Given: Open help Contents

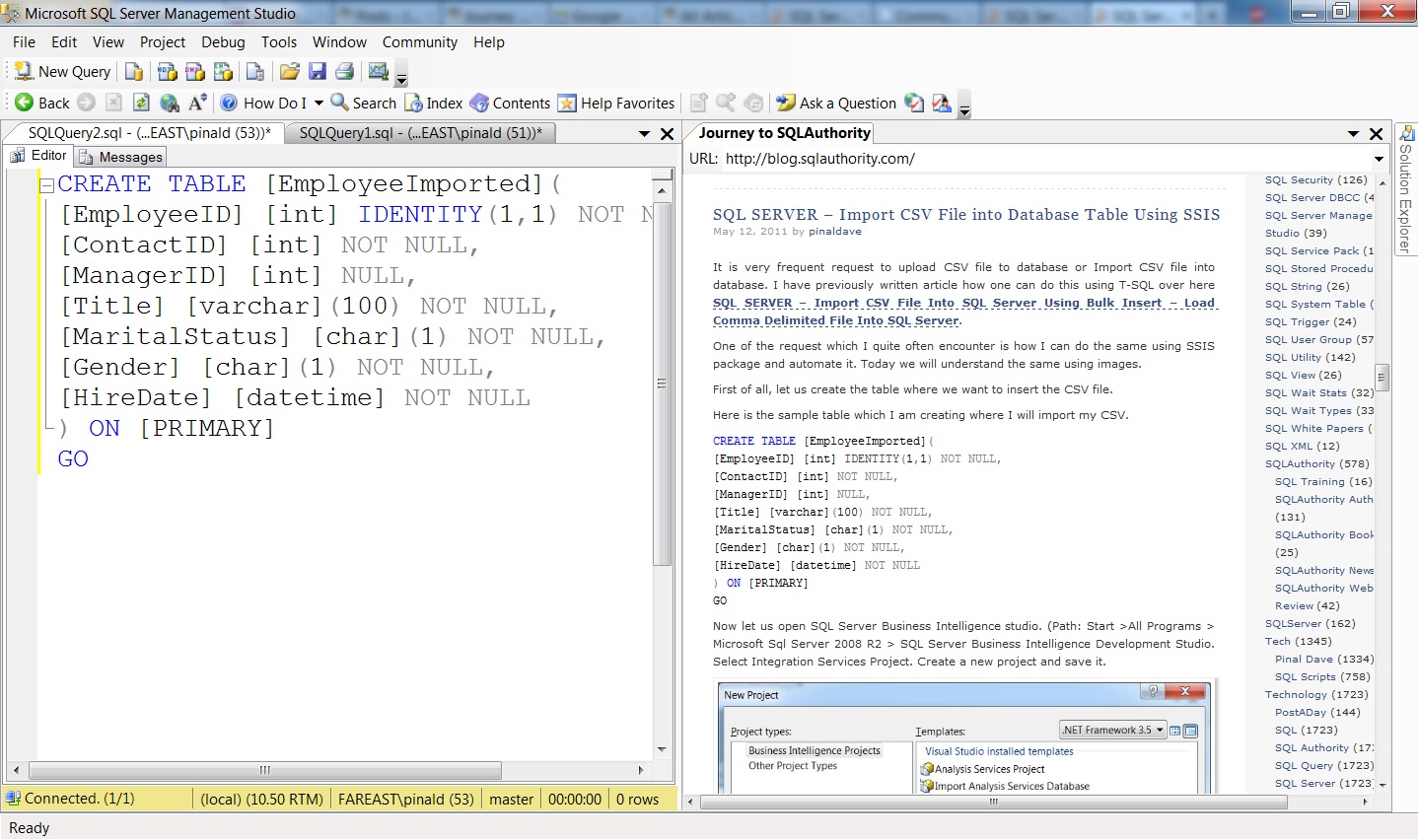Looking at the screenshot, I should [510, 103].
